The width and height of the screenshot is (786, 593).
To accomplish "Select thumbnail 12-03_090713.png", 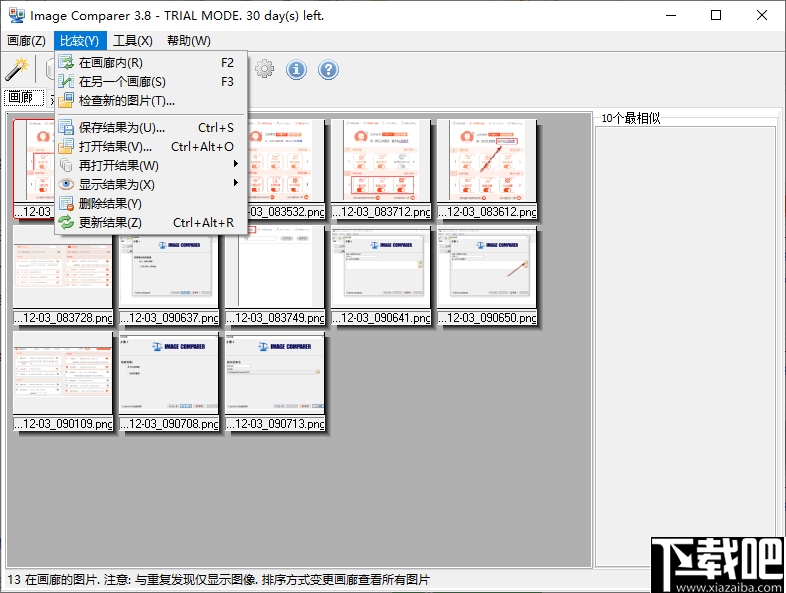I will [x=275, y=381].
